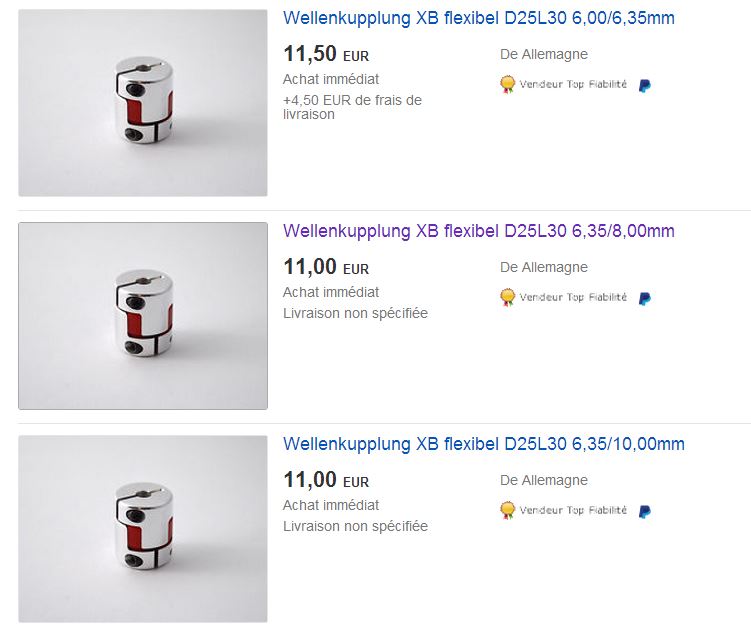This screenshot has height=631, width=751.
Task: Click Top seller medal icon, second listing
Action: [x=507, y=298]
